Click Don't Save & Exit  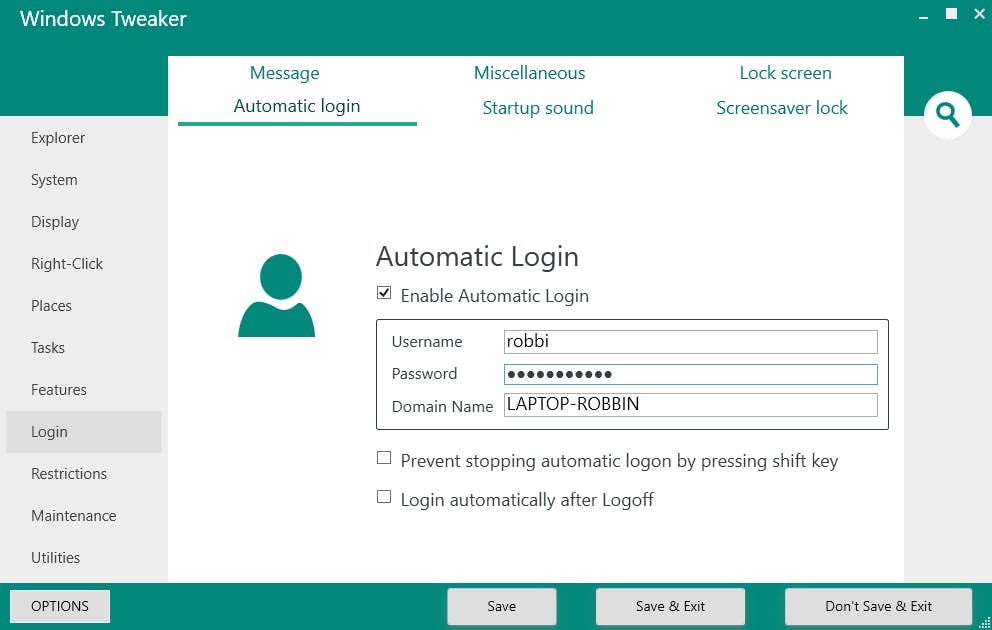878,606
